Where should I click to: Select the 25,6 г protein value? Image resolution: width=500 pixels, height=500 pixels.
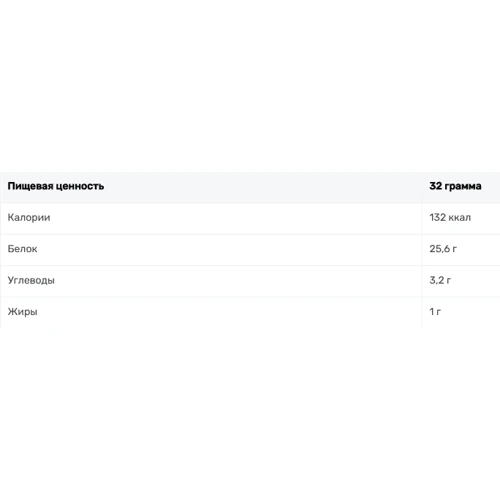[443, 249]
